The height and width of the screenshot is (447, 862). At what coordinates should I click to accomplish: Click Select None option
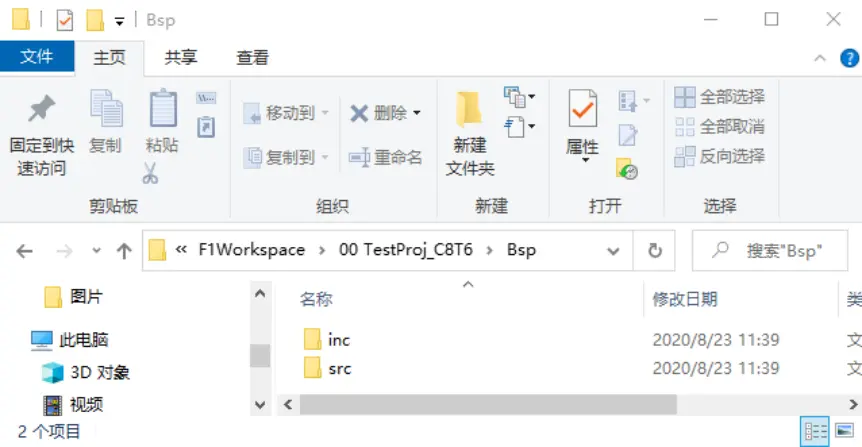click(x=720, y=127)
